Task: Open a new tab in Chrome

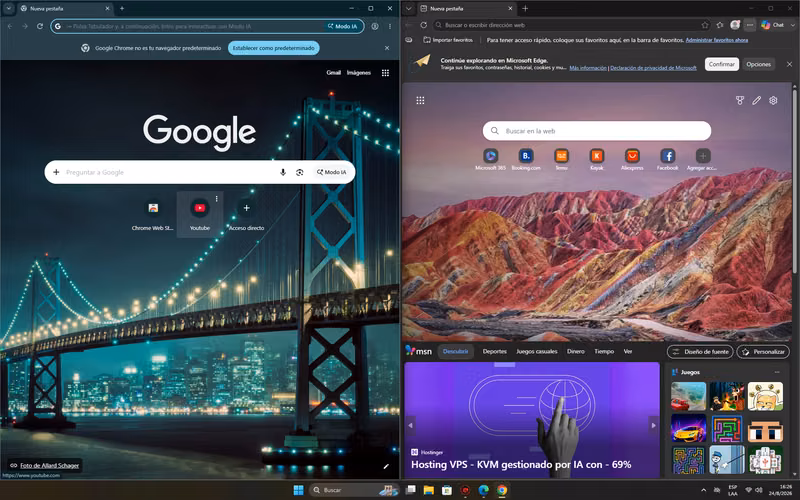Action: [121, 9]
